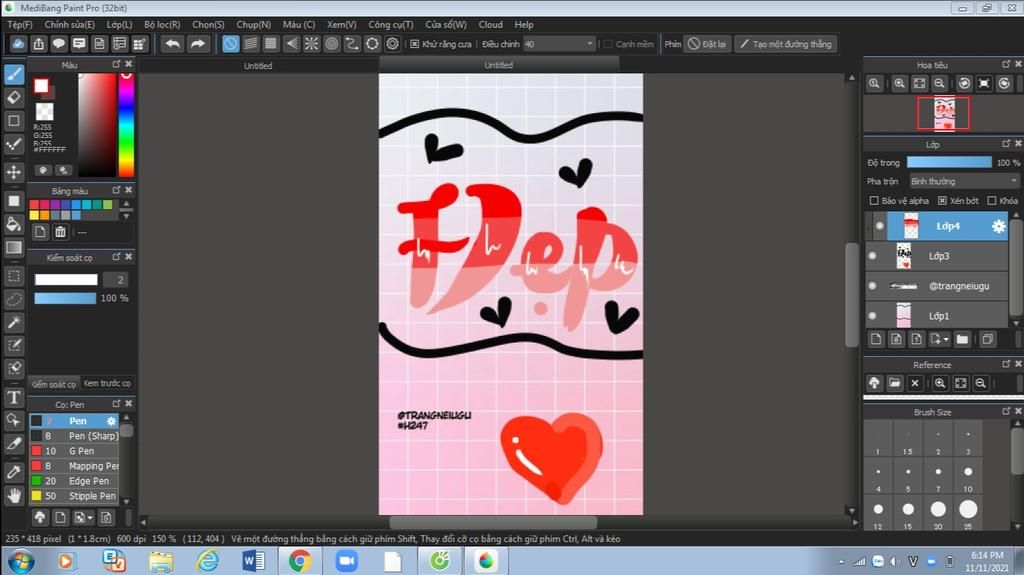Viewport: 1024px width, 575px height.
Task: Expand the add brush dropdown below the brush list
Action: pos(89,518)
